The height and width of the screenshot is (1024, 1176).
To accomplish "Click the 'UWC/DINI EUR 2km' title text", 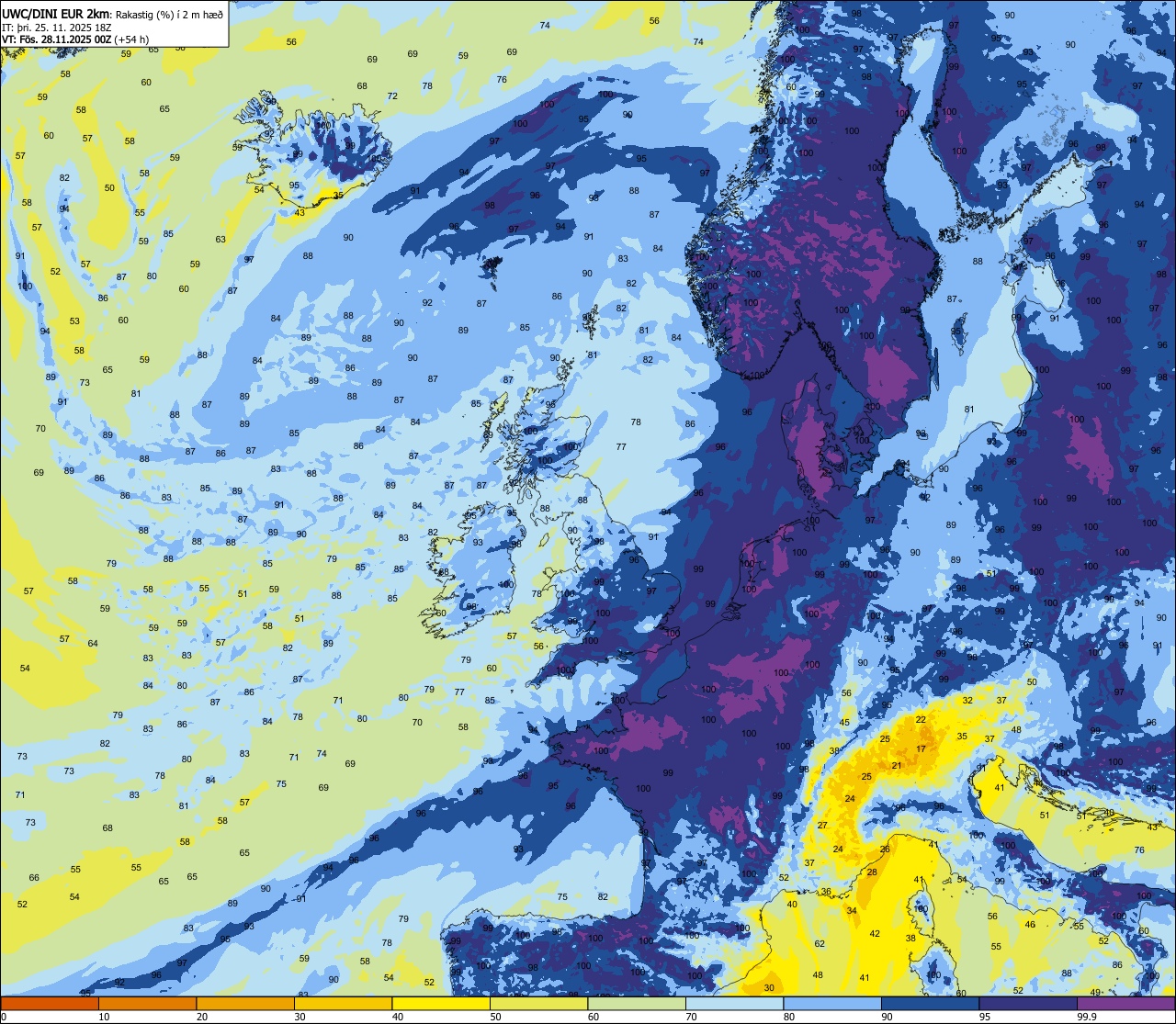I will pos(53,14).
